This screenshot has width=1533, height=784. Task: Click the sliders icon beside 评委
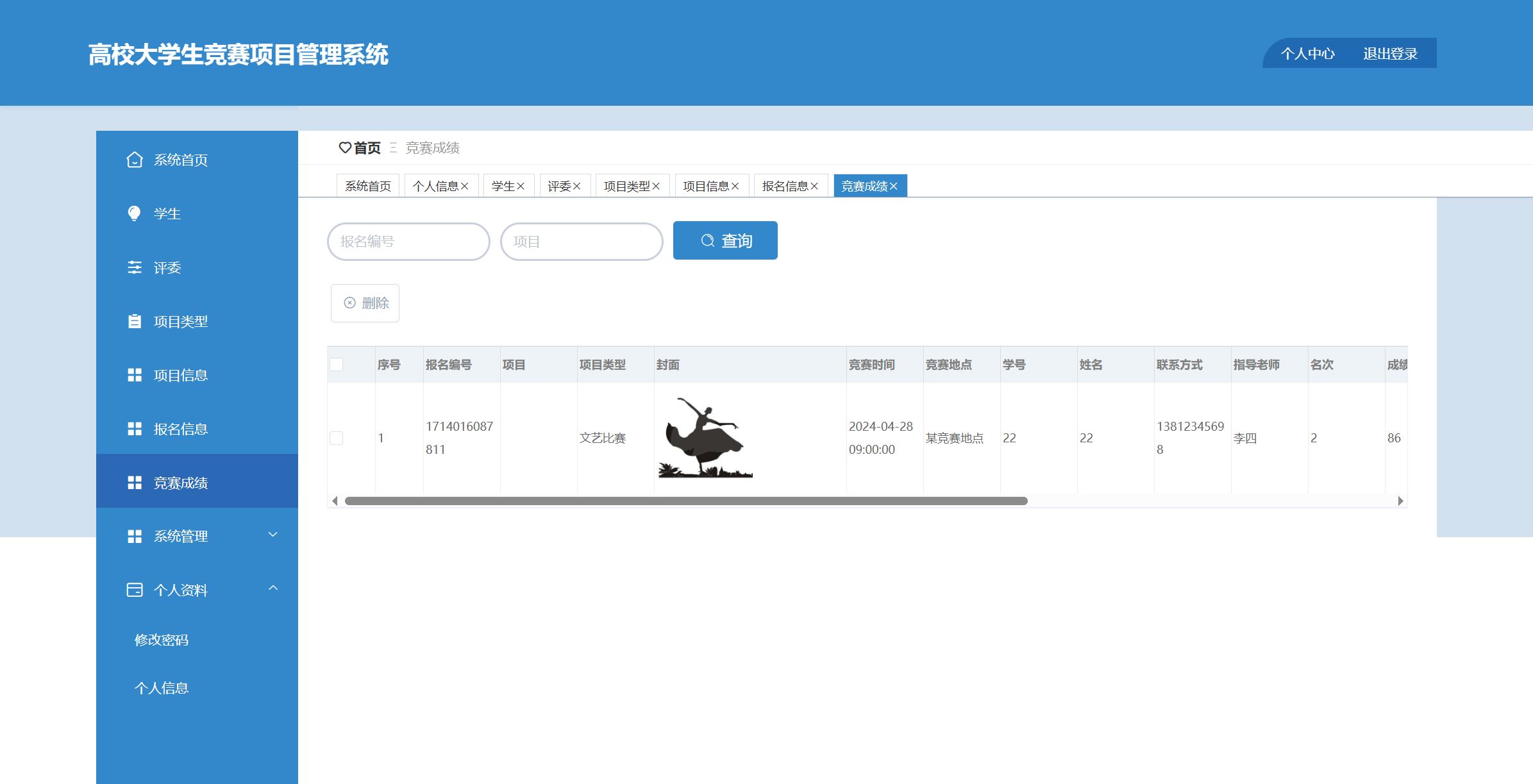[x=134, y=267]
